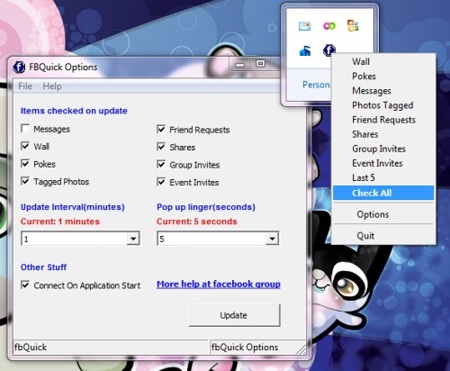450x371 pixels.
Task: Choose Quit in the context menu
Action: [383, 236]
